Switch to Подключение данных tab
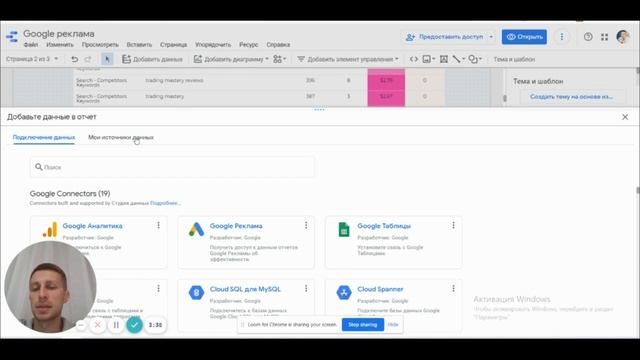The width and height of the screenshot is (640, 360). pyautogui.click(x=44, y=137)
